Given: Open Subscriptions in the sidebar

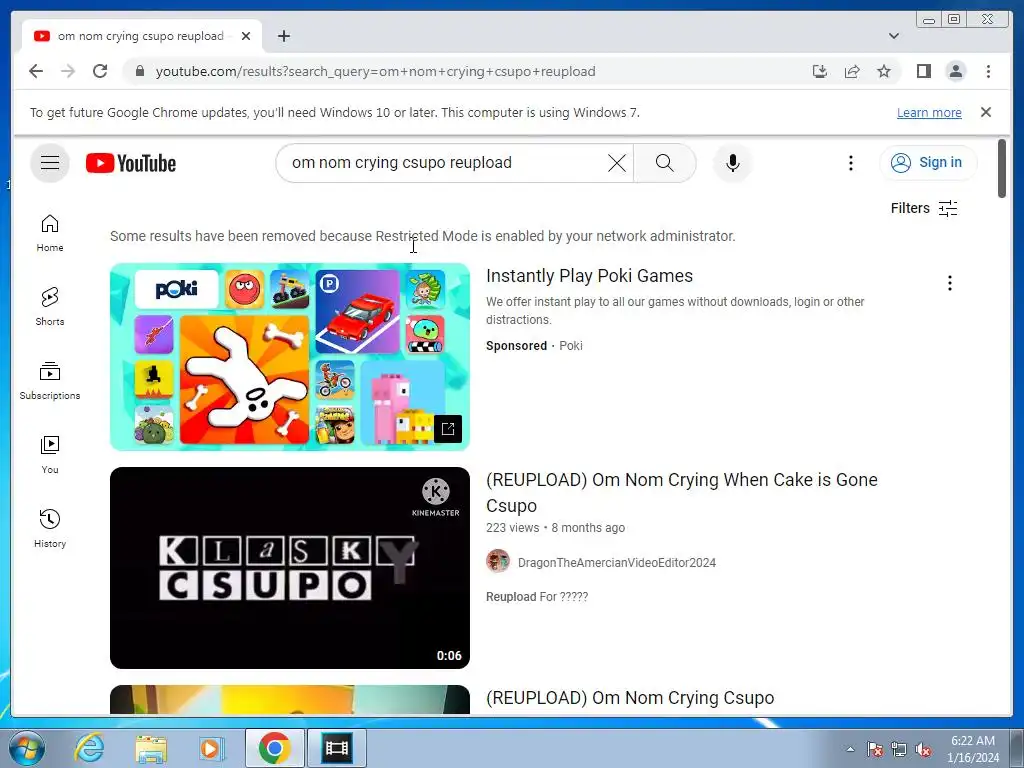Looking at the screenshot, I should pyautogui.click(x=50, y=381).
